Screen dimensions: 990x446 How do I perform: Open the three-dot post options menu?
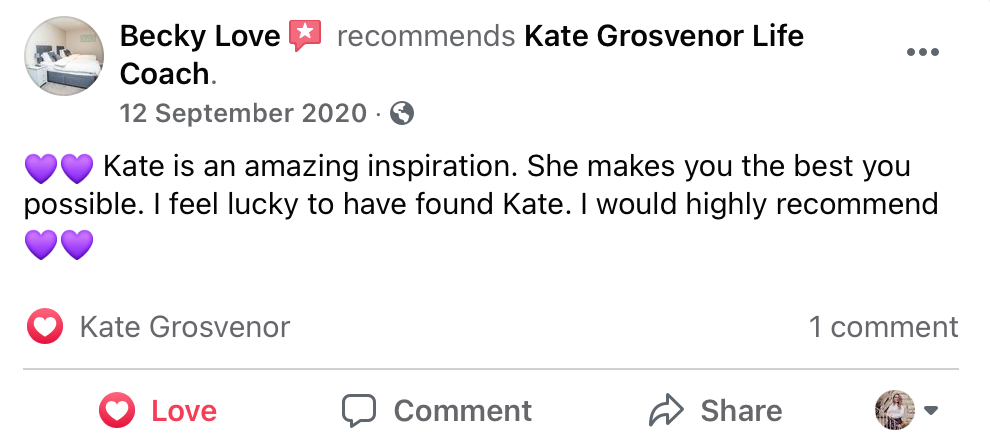pyautogui.click(x=922, y=53)
